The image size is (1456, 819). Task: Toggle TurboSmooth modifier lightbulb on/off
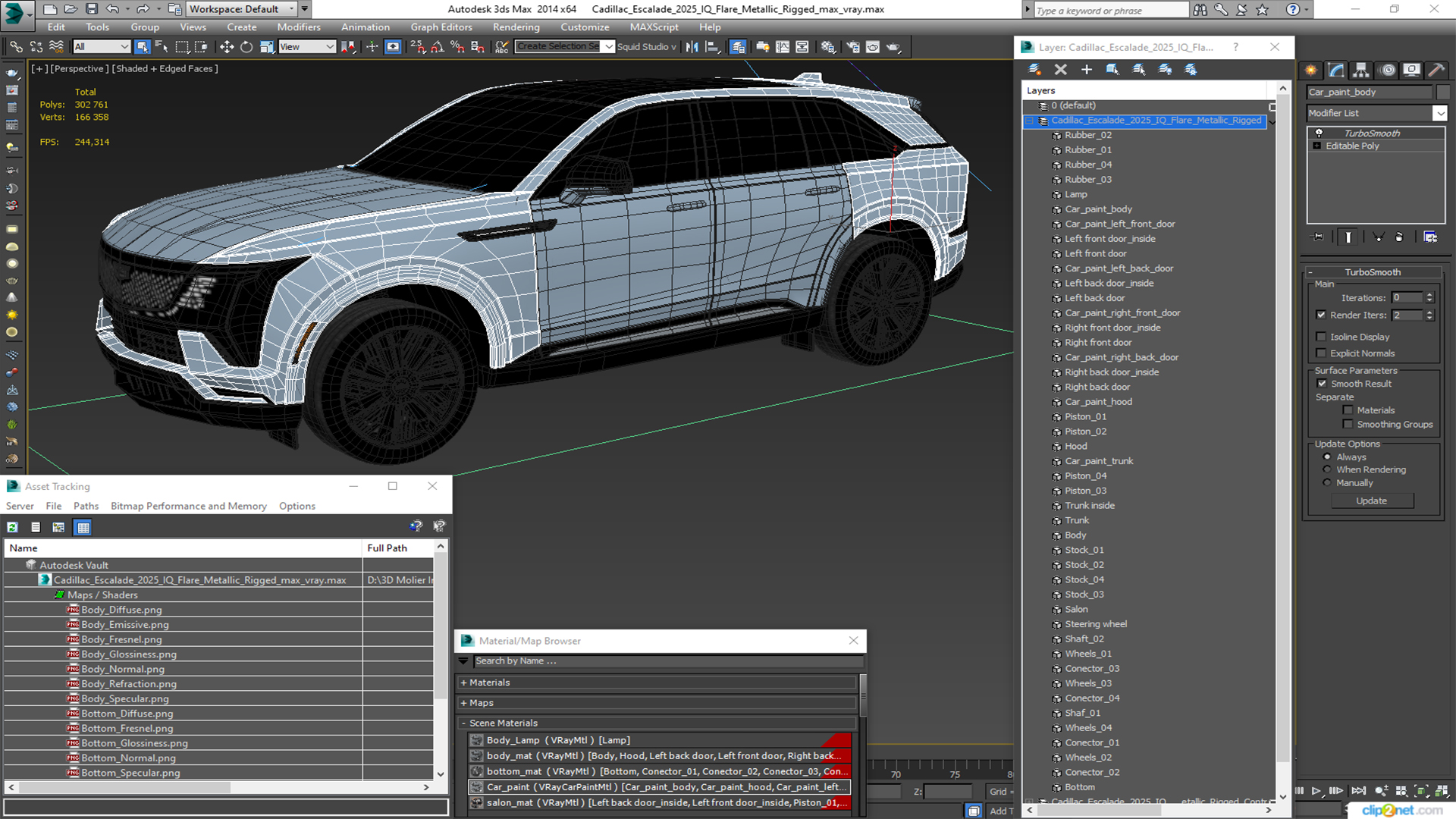click(1319, 133)
